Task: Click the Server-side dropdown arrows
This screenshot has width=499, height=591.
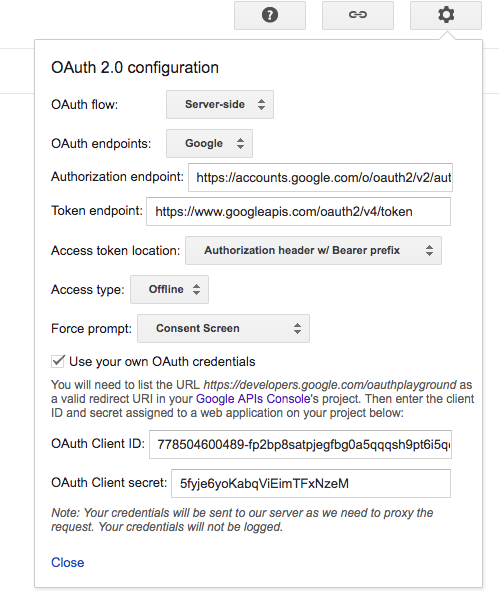Action: (261, 104)
